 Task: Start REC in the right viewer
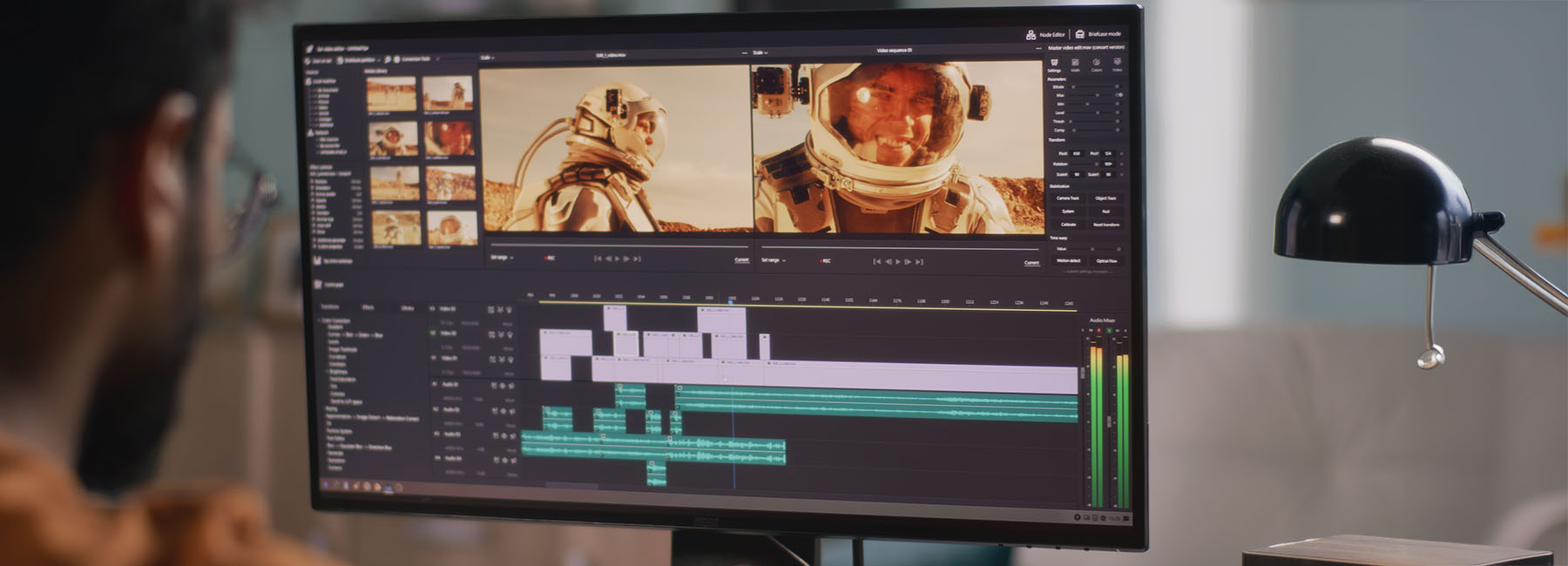click(x=824, y=260)
